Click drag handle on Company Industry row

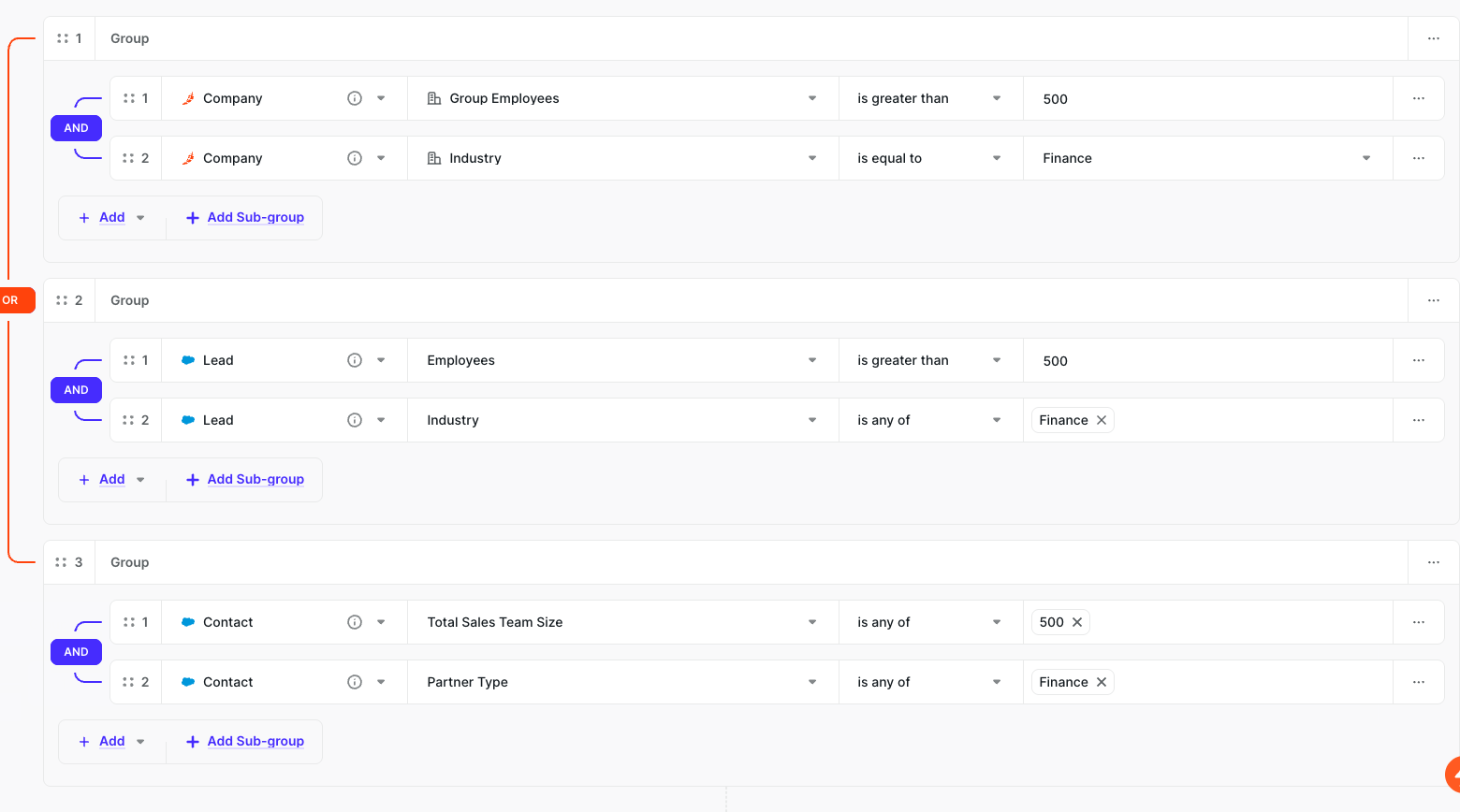click(129, 158)
